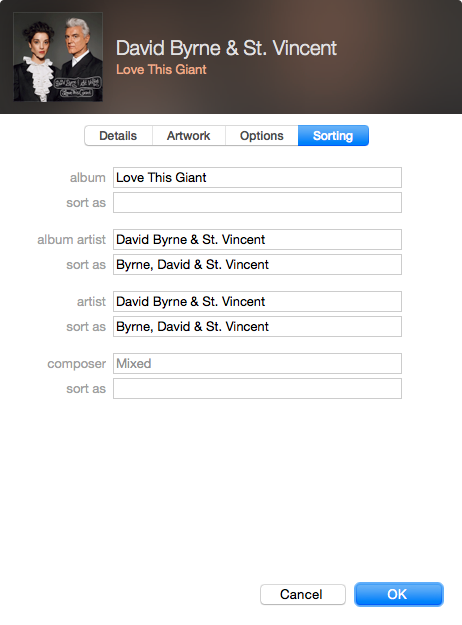Select the Options tab
Image resolution: width=462 pixels, height=625 pixels.
click(x=261, y=136)
